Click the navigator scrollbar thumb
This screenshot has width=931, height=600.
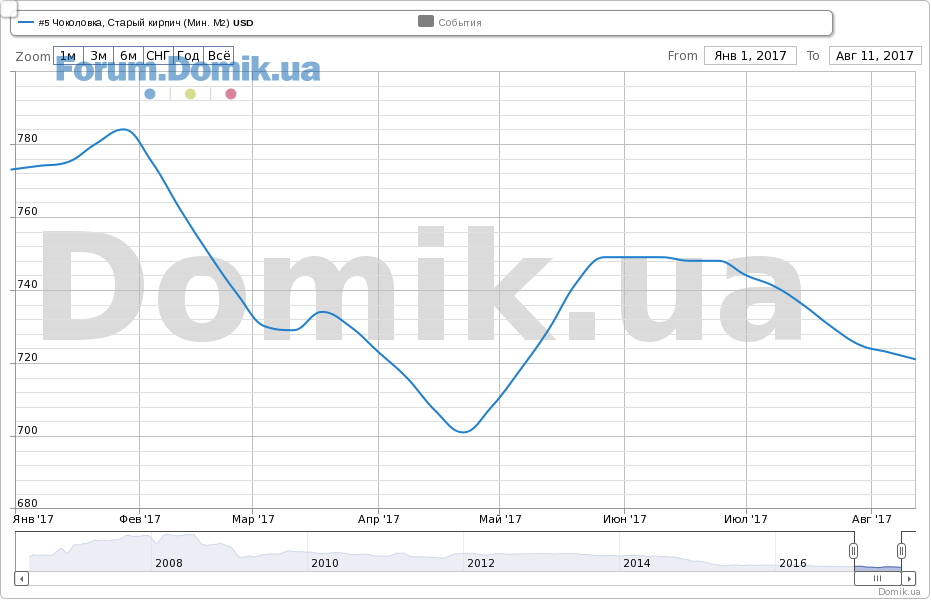point(877,578)
